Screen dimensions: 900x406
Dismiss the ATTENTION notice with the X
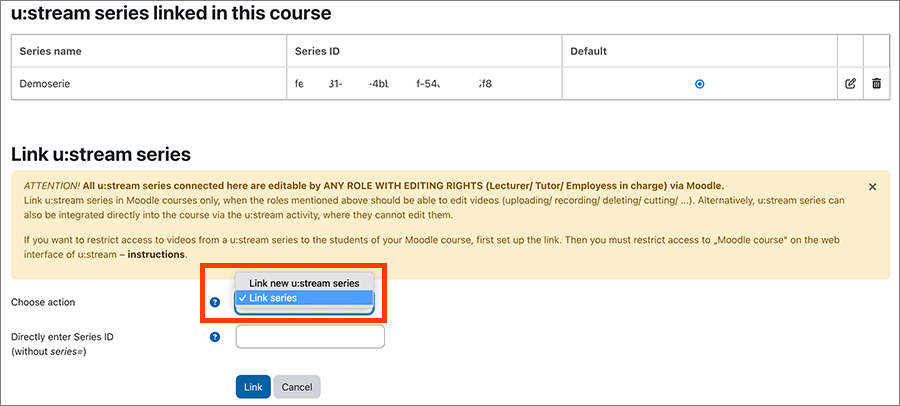pyautogui.click(x=872, y=187)
